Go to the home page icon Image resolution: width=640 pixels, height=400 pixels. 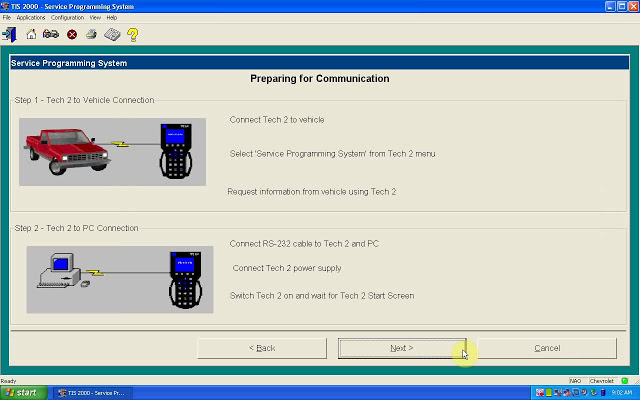31,34
